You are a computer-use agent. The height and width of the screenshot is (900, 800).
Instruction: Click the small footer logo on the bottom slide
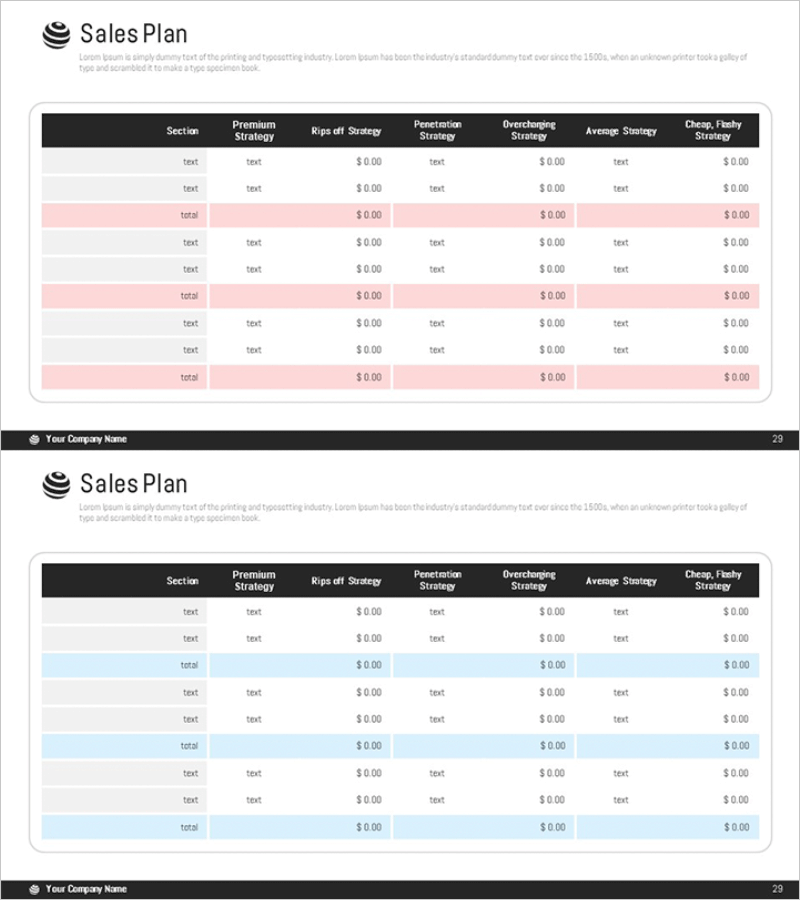click(35, 889)
